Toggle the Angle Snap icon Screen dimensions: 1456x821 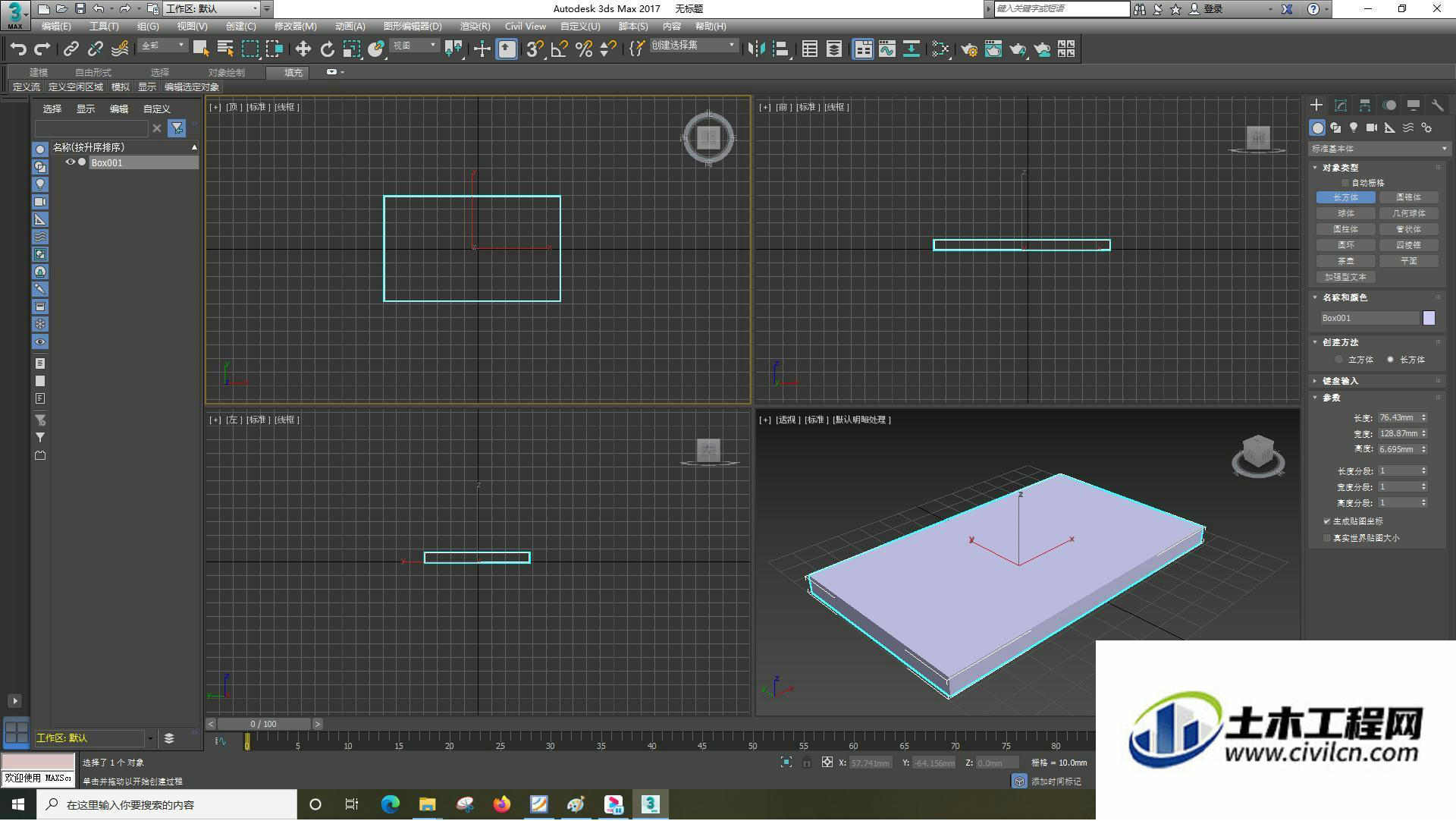pos(560,49)
